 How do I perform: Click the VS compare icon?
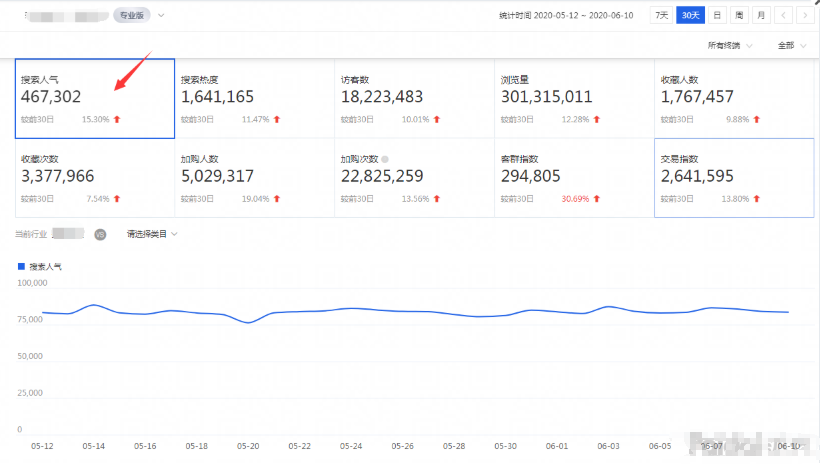[100, 234]
